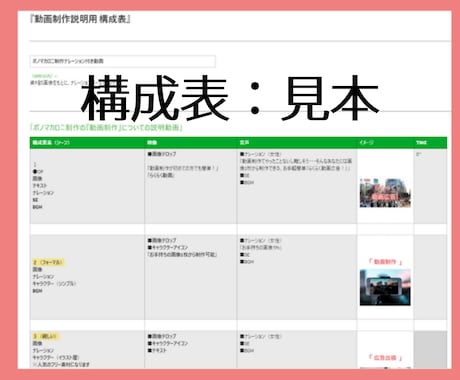460x380 pixels.
Task: Click キャラクターアイコン in scene 3 映像 cell
Action: [x=168, y=343]
